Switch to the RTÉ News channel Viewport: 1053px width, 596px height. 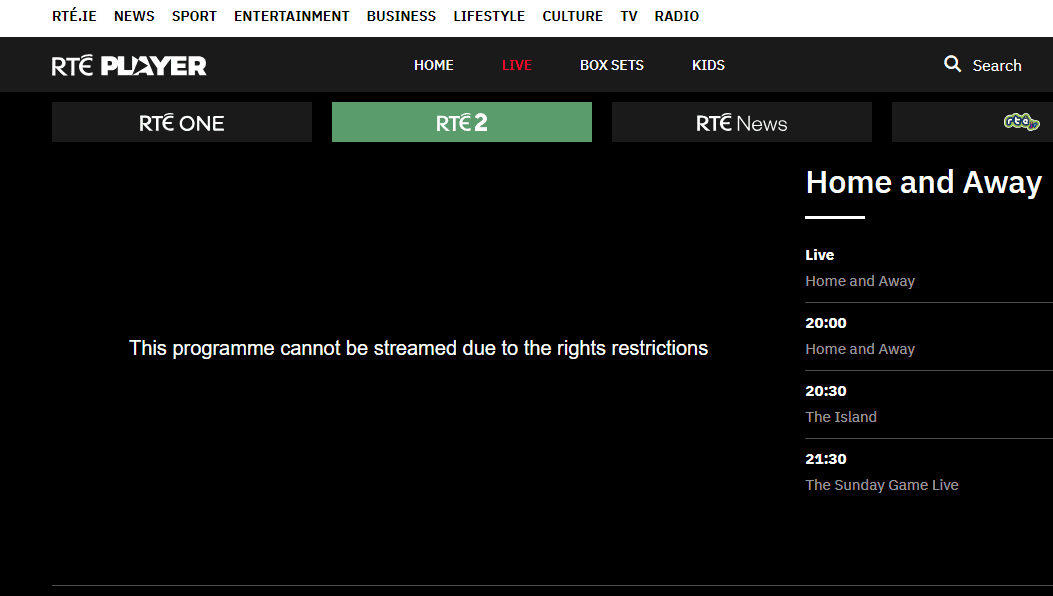point(742,122)
